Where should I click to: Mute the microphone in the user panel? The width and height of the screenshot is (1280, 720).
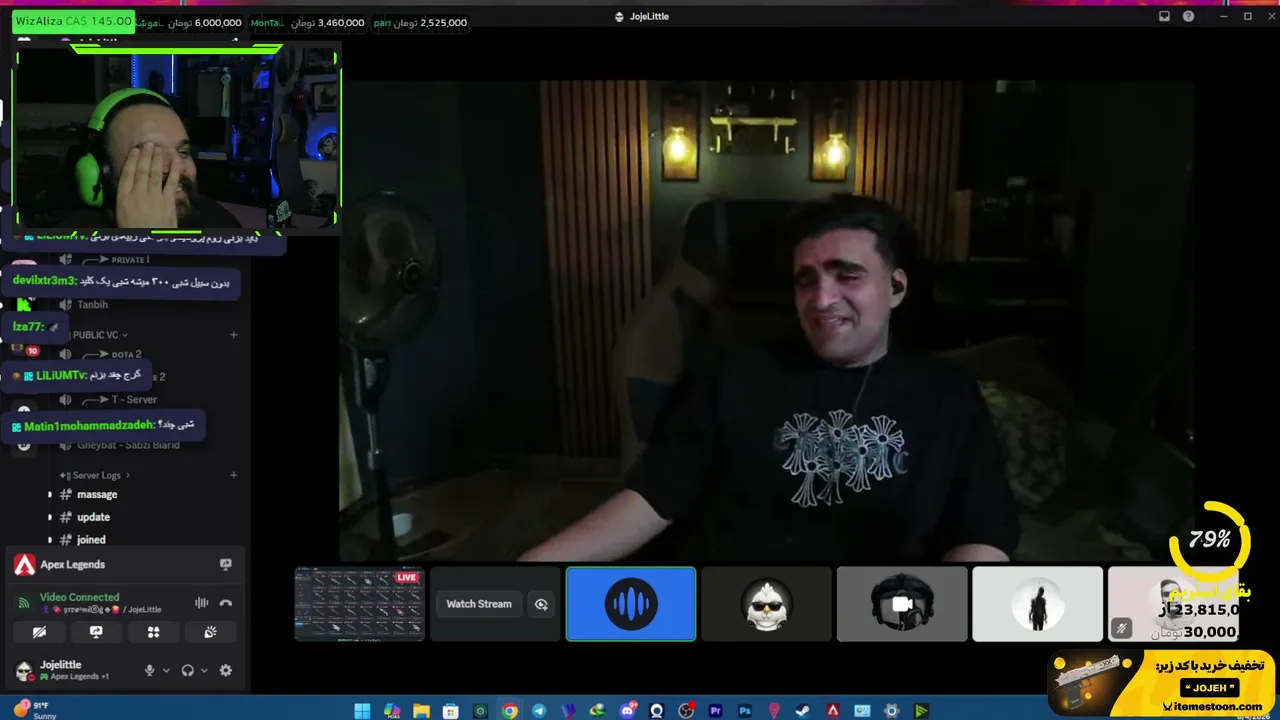click(150, 671)
